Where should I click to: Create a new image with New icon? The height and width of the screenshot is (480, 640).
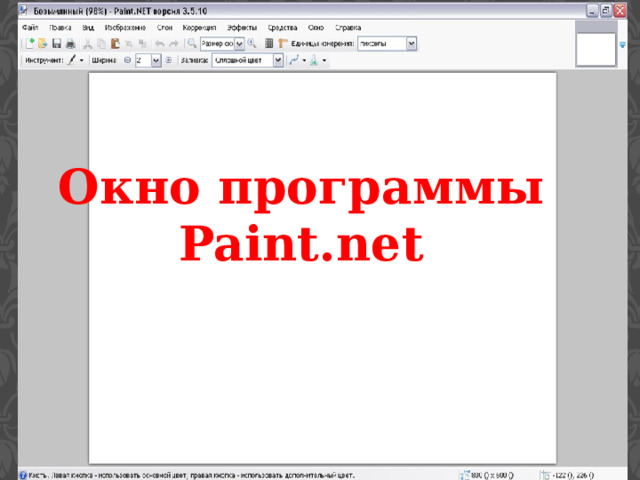pos(29,44)
